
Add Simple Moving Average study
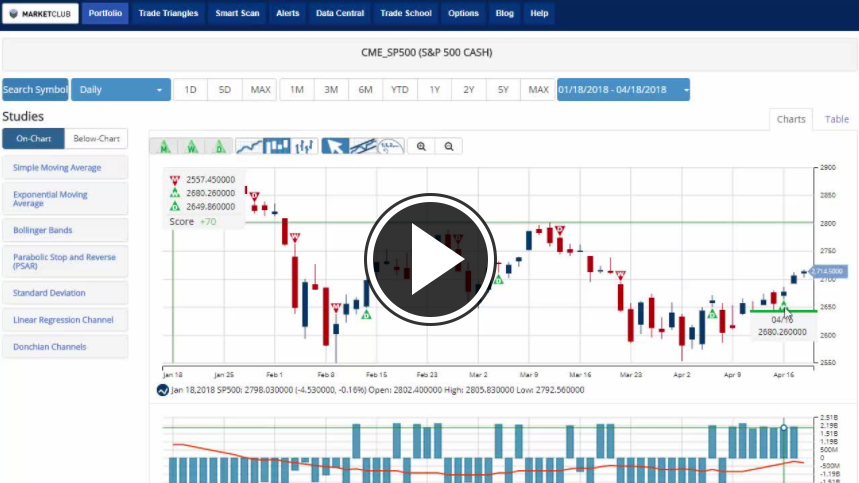click(x=65, y=168)
